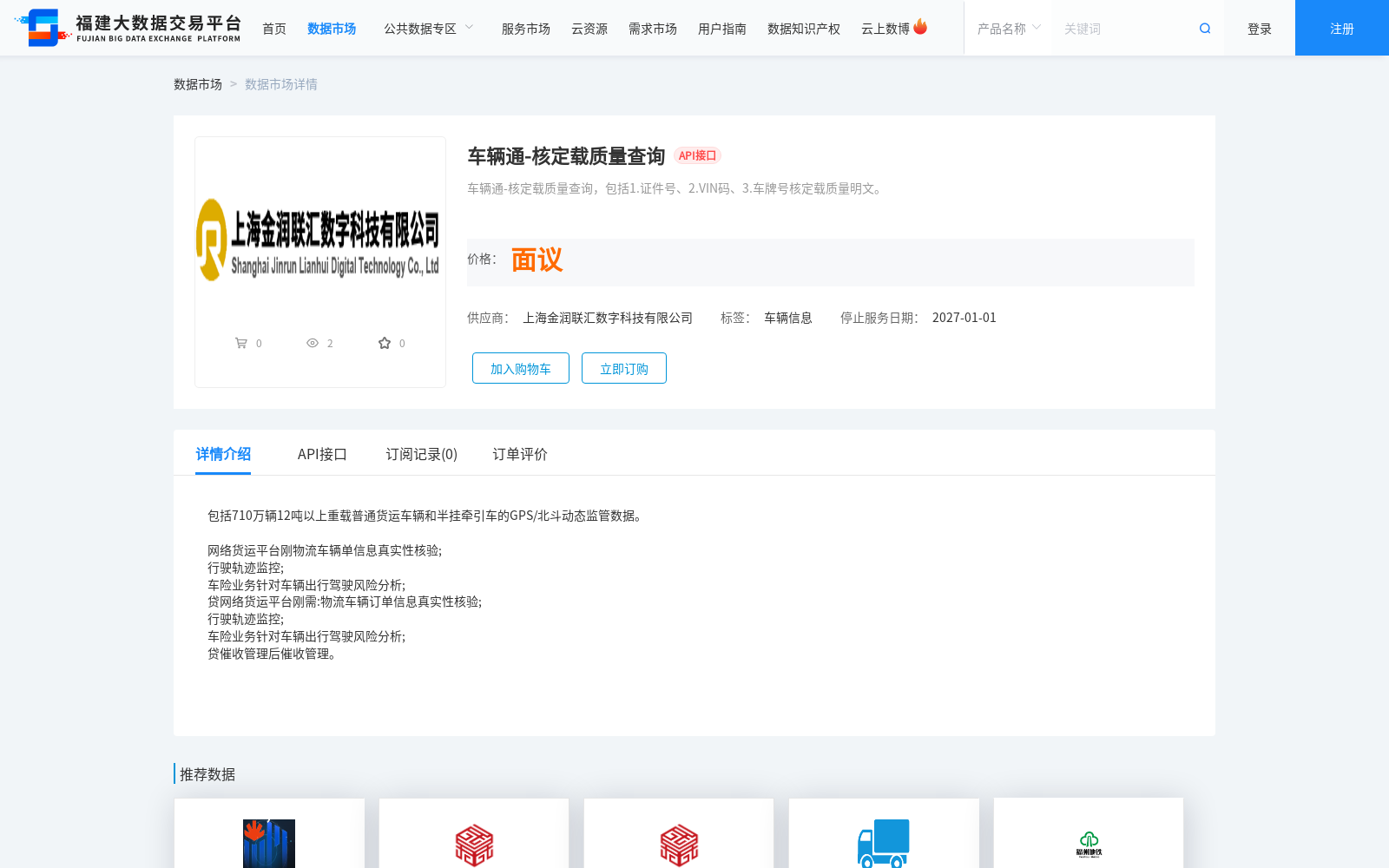Screen dimensions: 1389x868
Task: Click the red cube logo thumbnail
Action: pos(473,842)
